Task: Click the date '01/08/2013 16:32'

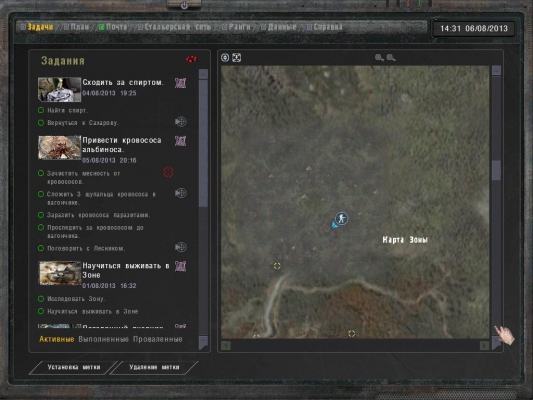Action: point(109,286)
